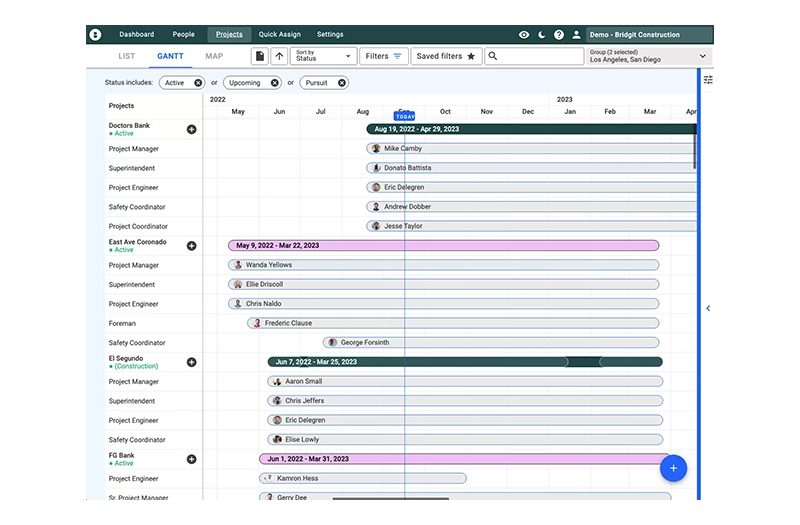Open the East Ave Coronado project name
Viewport: 800px width, 525px height.
pos(137,242)
